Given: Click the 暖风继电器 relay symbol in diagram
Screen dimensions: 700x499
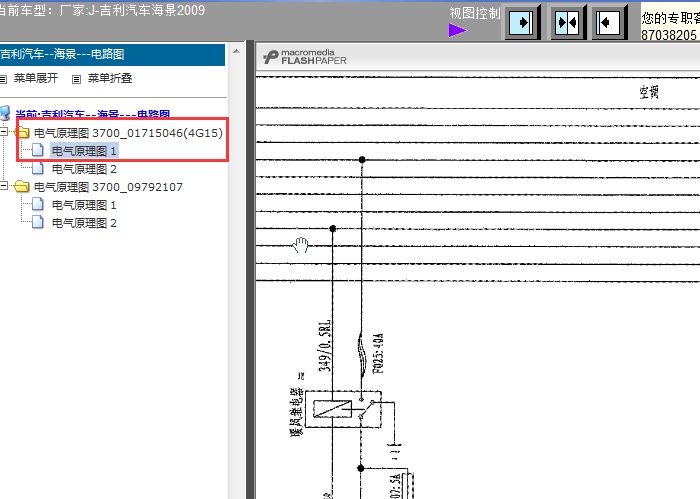Looking at the screenshot, I should [x=343, y=409].
